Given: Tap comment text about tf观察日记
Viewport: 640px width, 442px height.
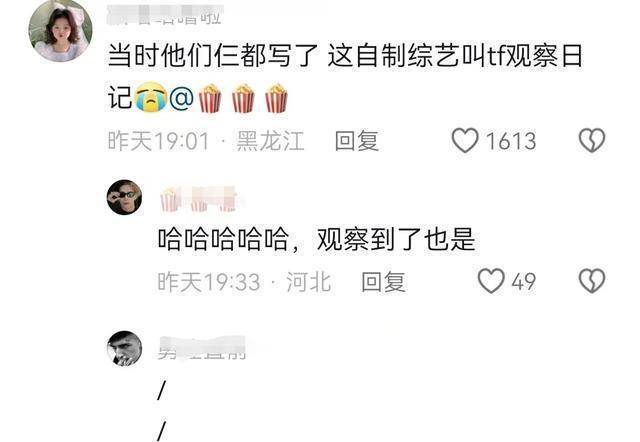Looking at the screenshot, I should click(345, 77).
